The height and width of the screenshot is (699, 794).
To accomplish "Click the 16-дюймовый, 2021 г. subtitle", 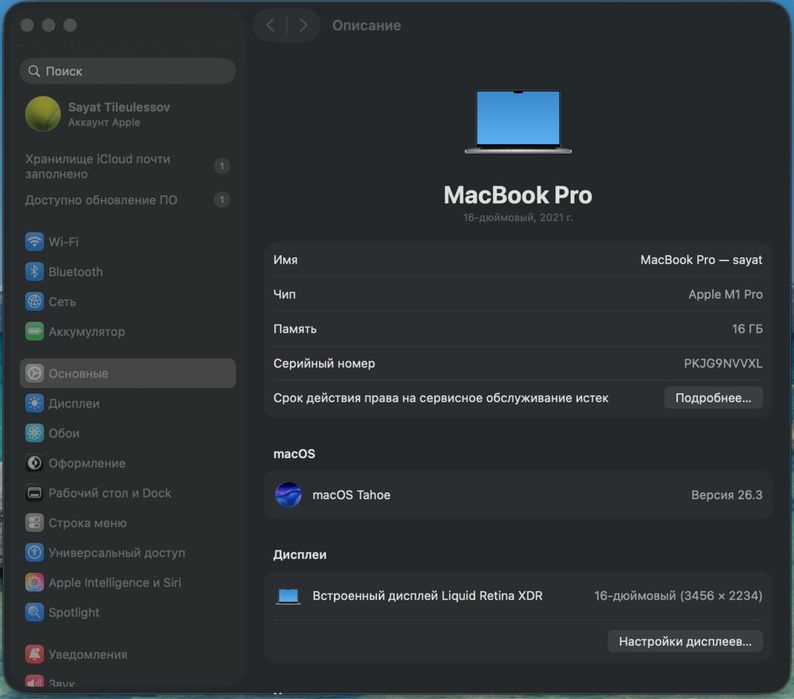I will click(518, 217).
